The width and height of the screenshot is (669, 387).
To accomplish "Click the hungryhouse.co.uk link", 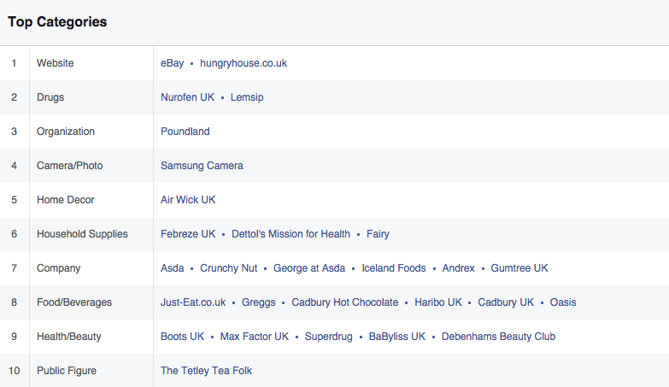I will point(243,63).
